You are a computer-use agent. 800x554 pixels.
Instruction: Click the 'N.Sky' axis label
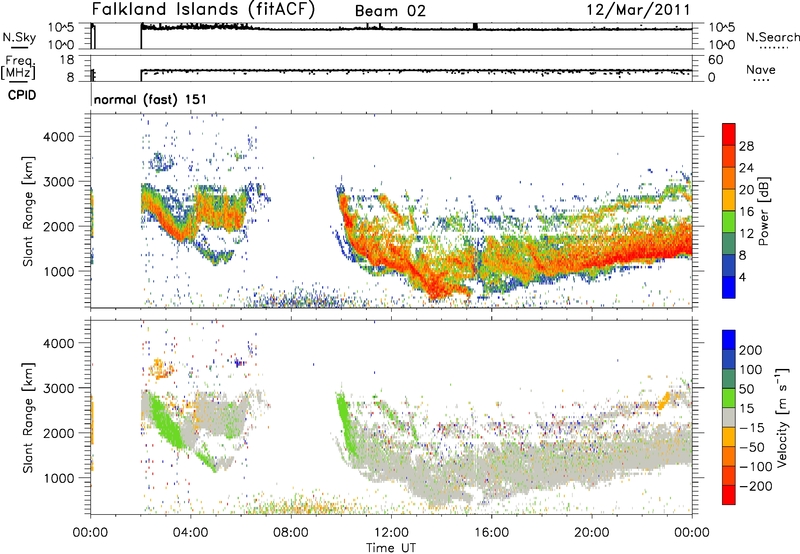pyautogui.click(x=19, y=37)
